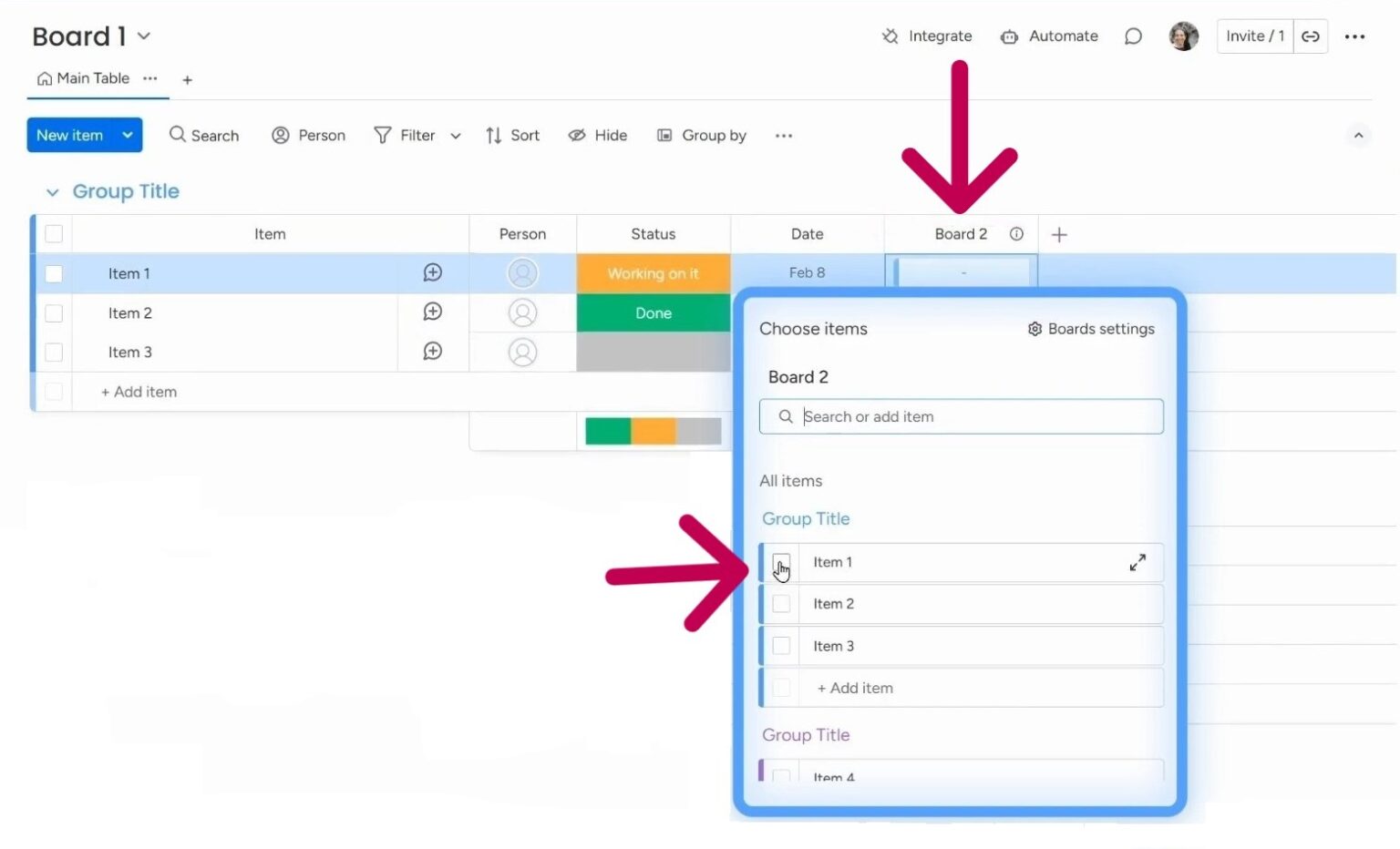Open the board options ellipsis menu
Image resolution: width=1400 pixels, height=849 pixels.
click(1355, 36)
